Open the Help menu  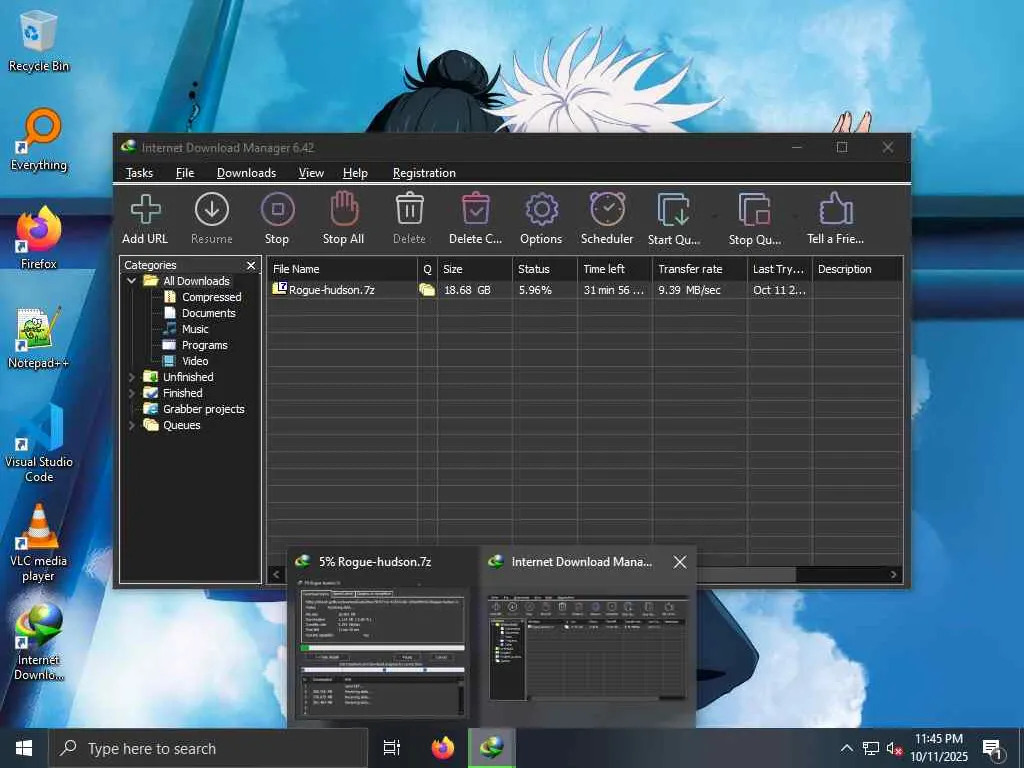coord(355,172)
